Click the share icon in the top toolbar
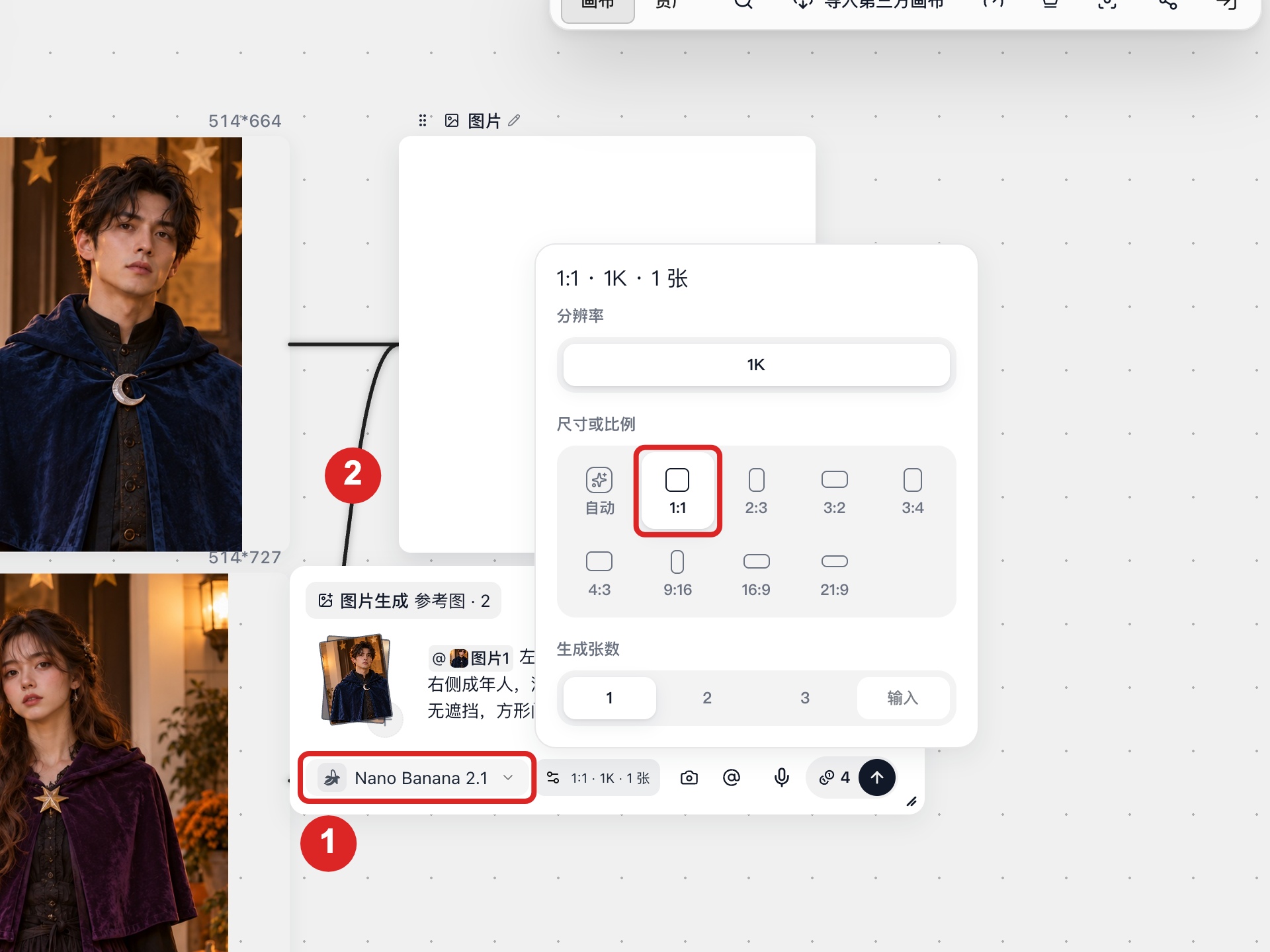Viewport: 1270px width, 952px height. coord(1167,3)
